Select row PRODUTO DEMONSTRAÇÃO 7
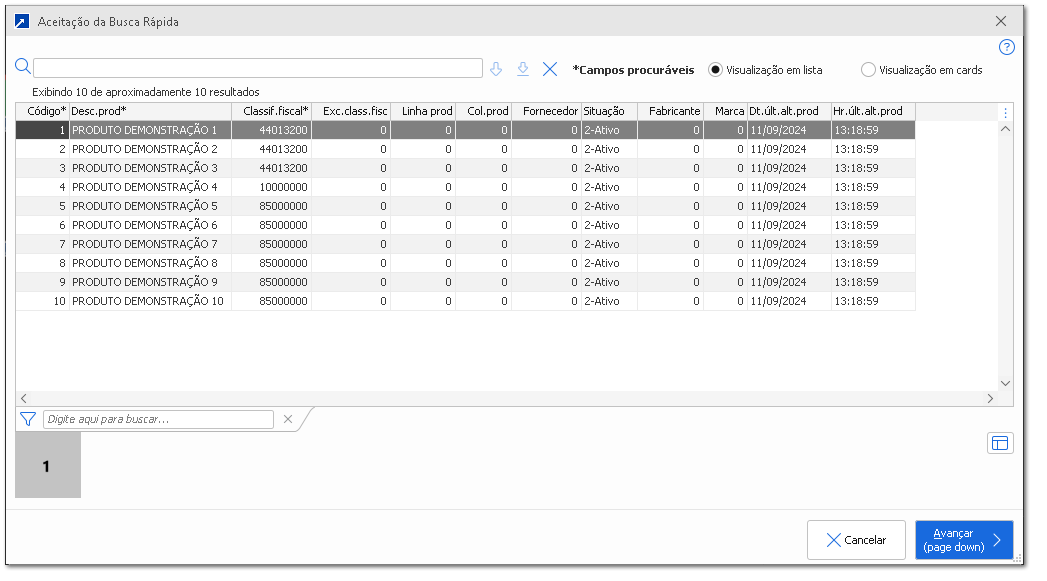 (x=465, y=244)
